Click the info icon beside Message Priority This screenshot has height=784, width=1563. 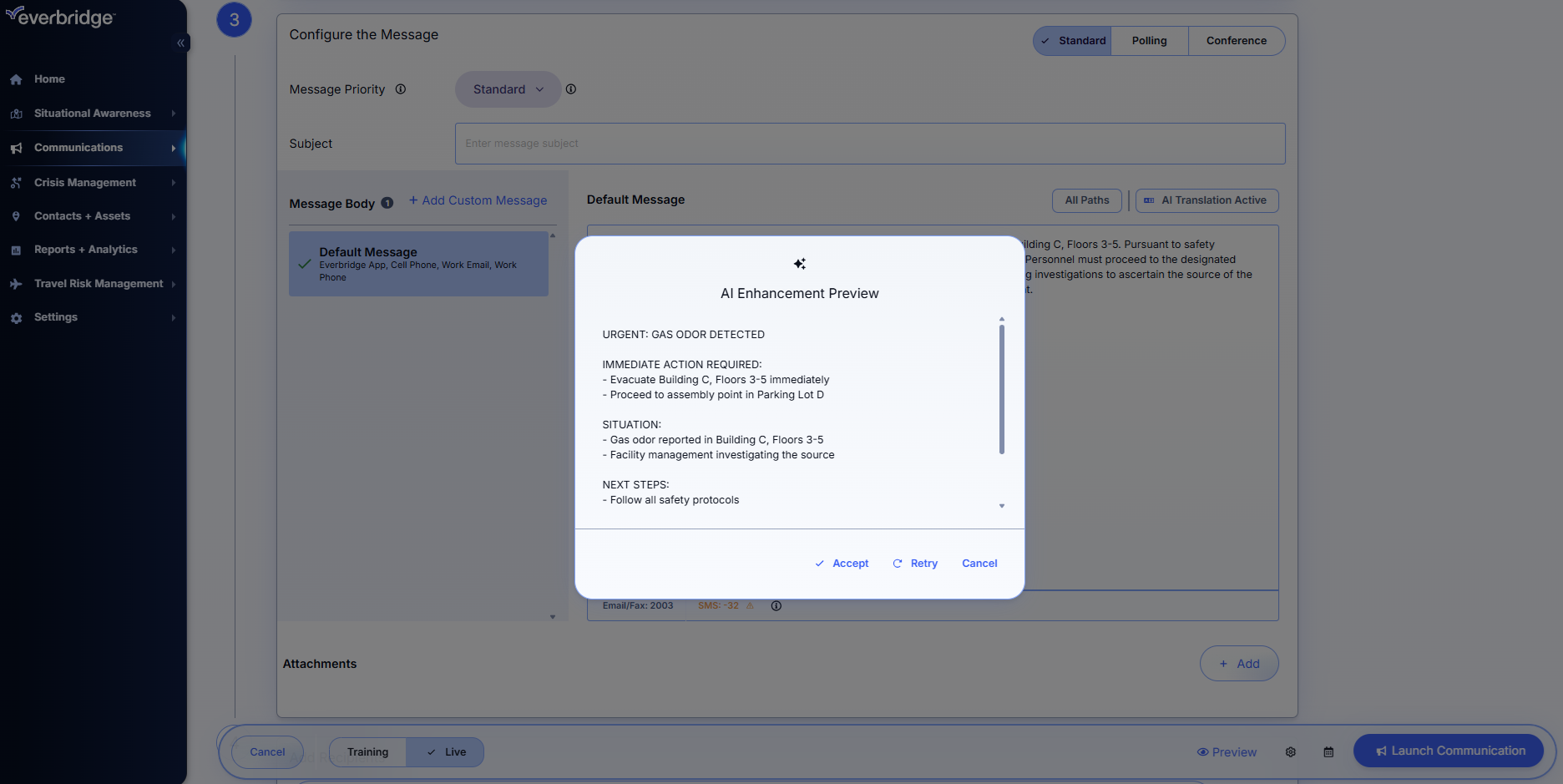click(401, 89)
